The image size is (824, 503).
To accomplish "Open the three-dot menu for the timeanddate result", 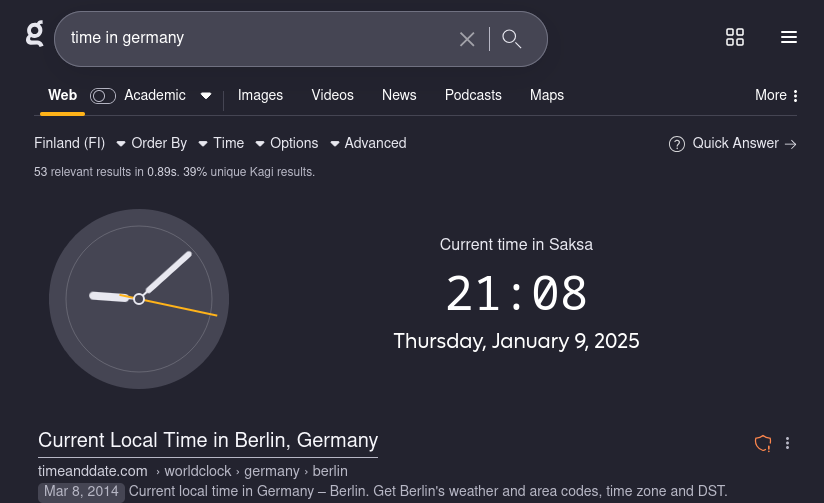I will coord(788,443).
